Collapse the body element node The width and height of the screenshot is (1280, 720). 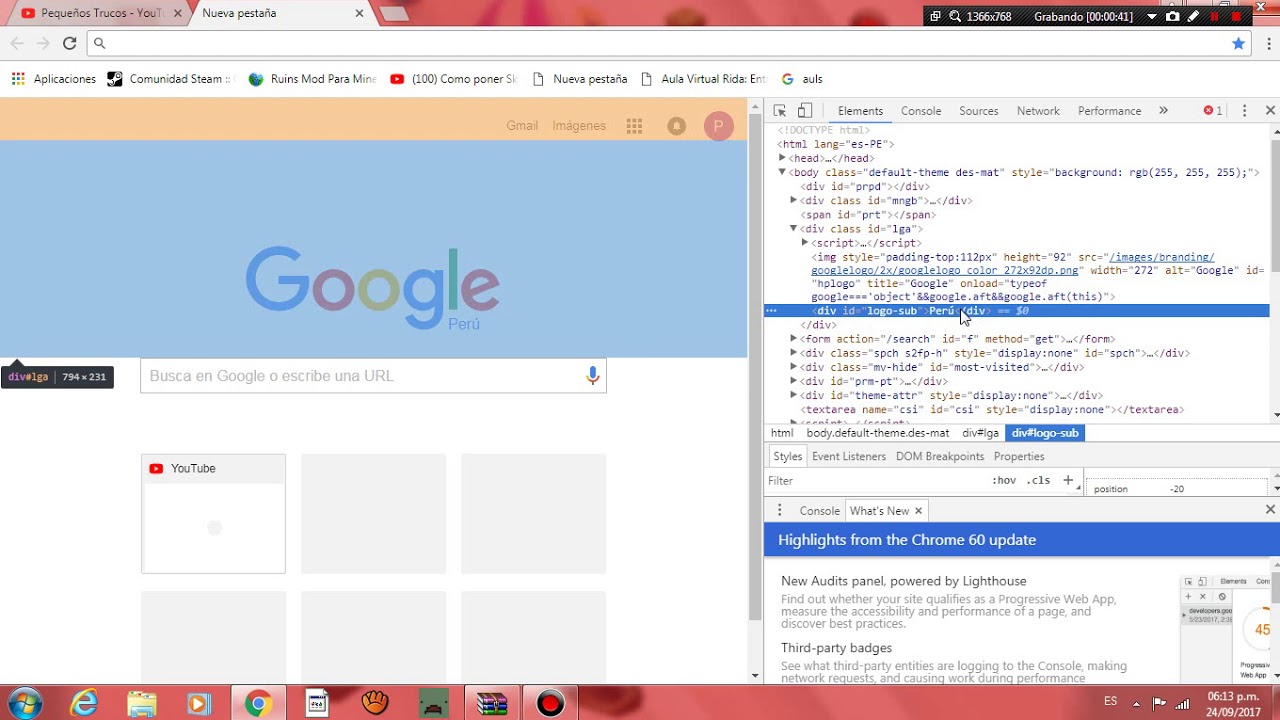pyautogui.click(x=782, y=172)
